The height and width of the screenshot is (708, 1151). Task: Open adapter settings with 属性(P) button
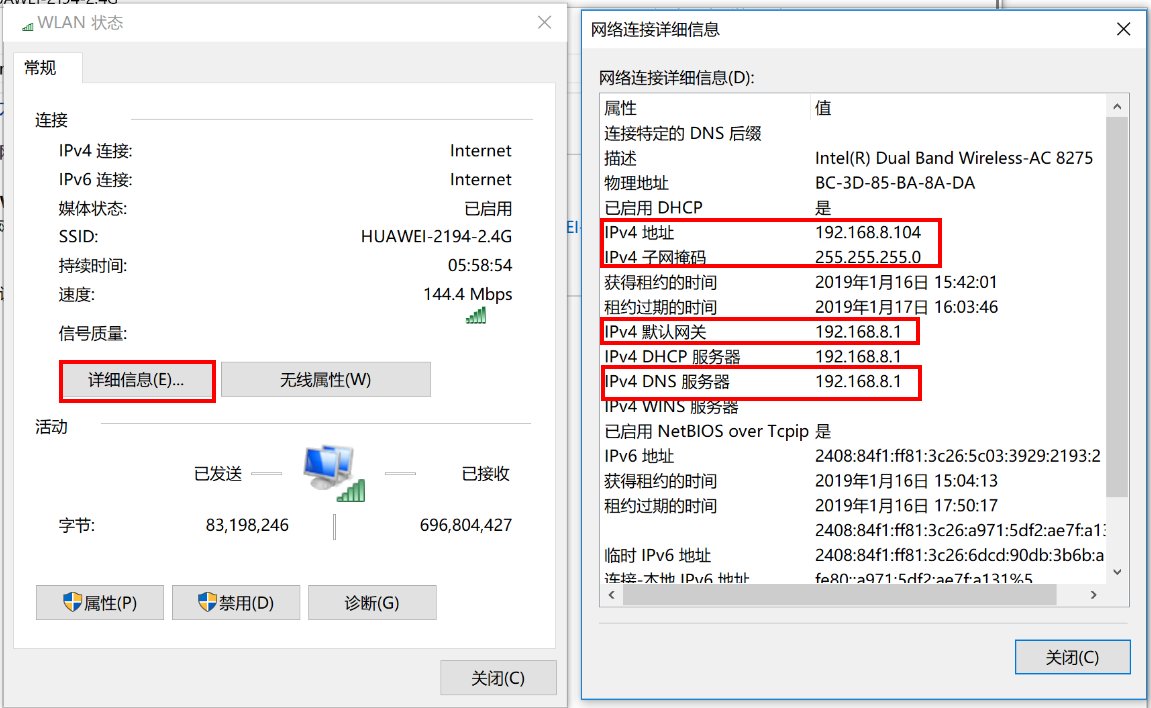[x=100, y=603]
